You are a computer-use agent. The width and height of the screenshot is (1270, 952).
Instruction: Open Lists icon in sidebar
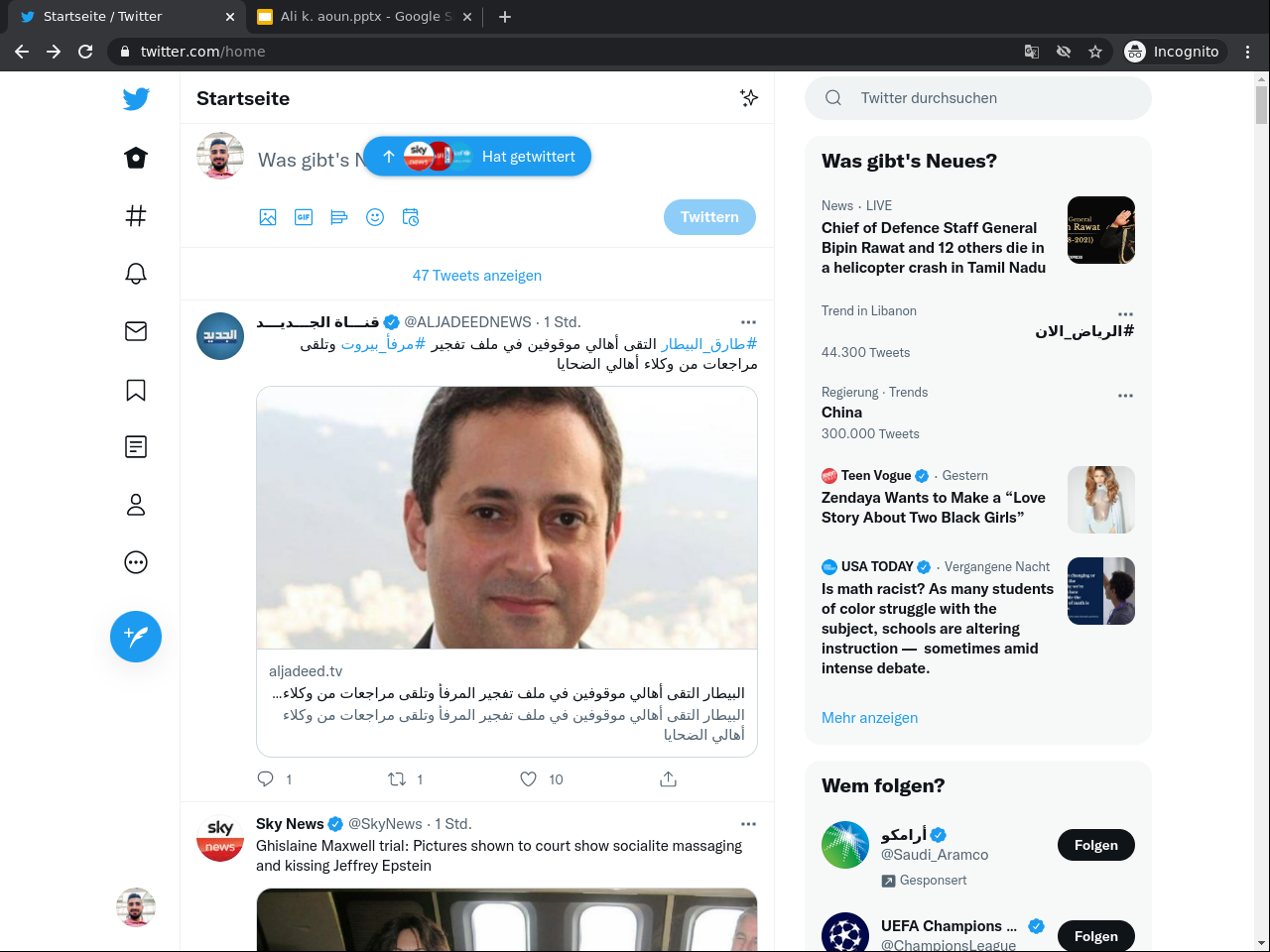[x=136, y=447]
